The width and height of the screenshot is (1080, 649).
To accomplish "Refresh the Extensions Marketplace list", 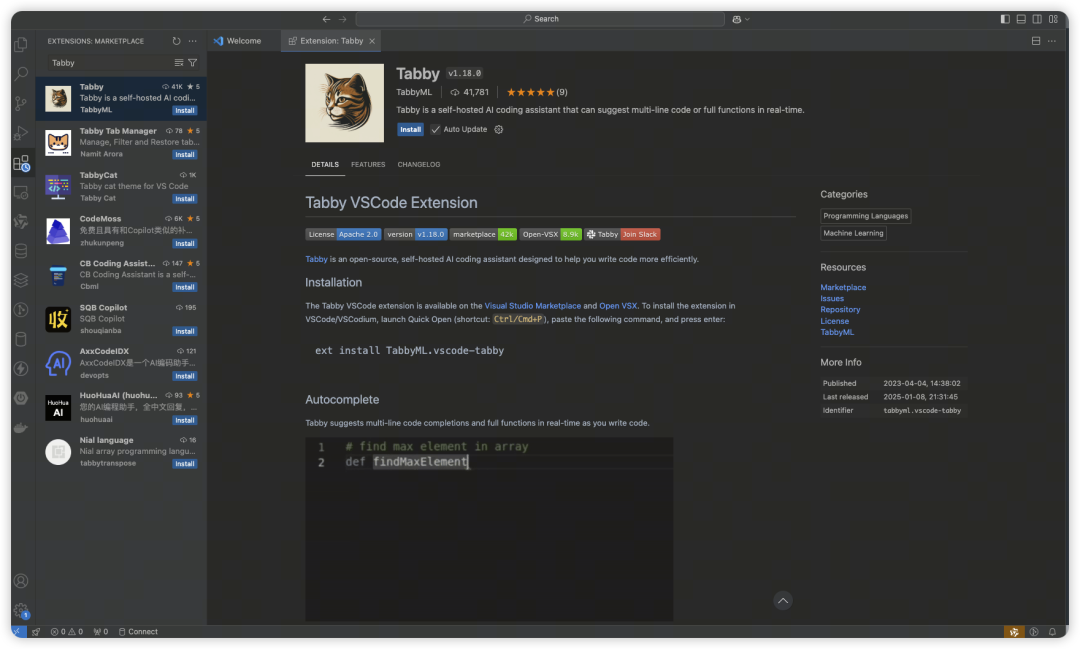I will [176, 41].
